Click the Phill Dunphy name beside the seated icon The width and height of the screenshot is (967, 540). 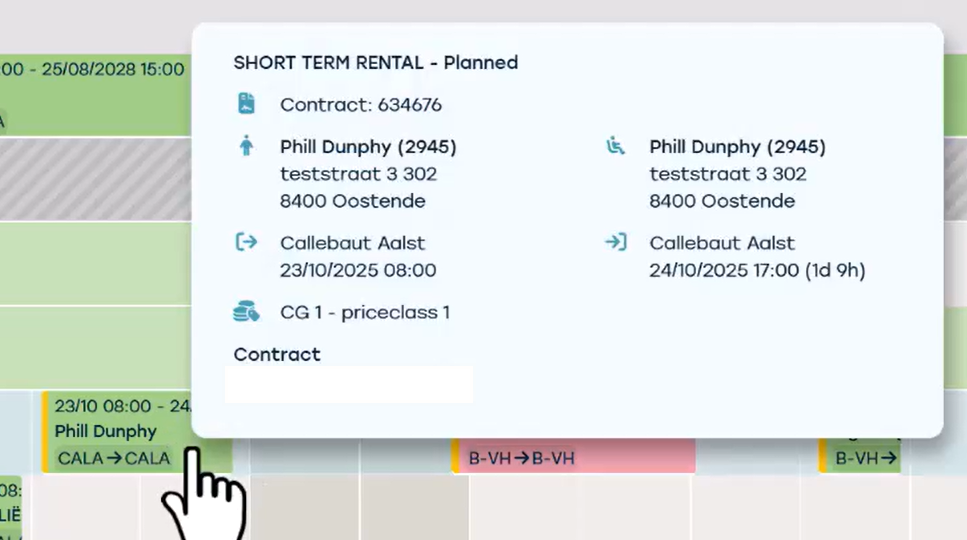pyautogui.click(x=737, y=147)
